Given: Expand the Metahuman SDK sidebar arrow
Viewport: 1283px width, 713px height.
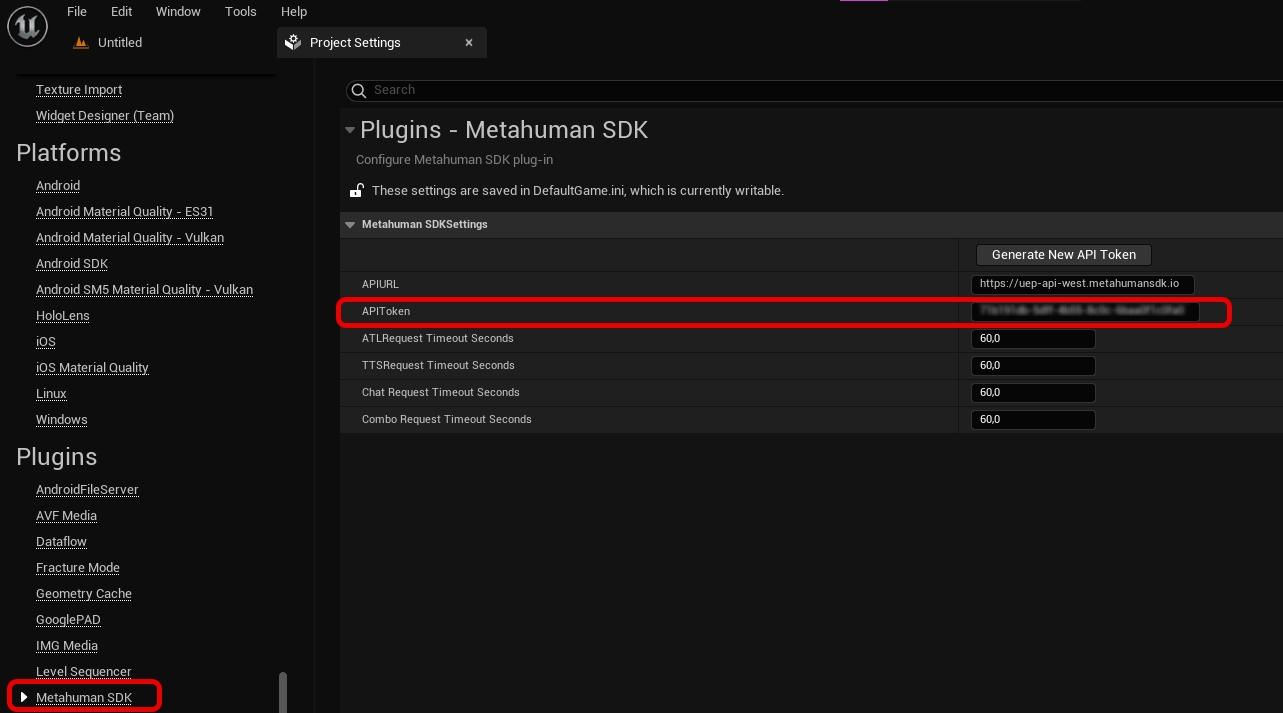Looking at the screenshot, I should pos(24,697).
